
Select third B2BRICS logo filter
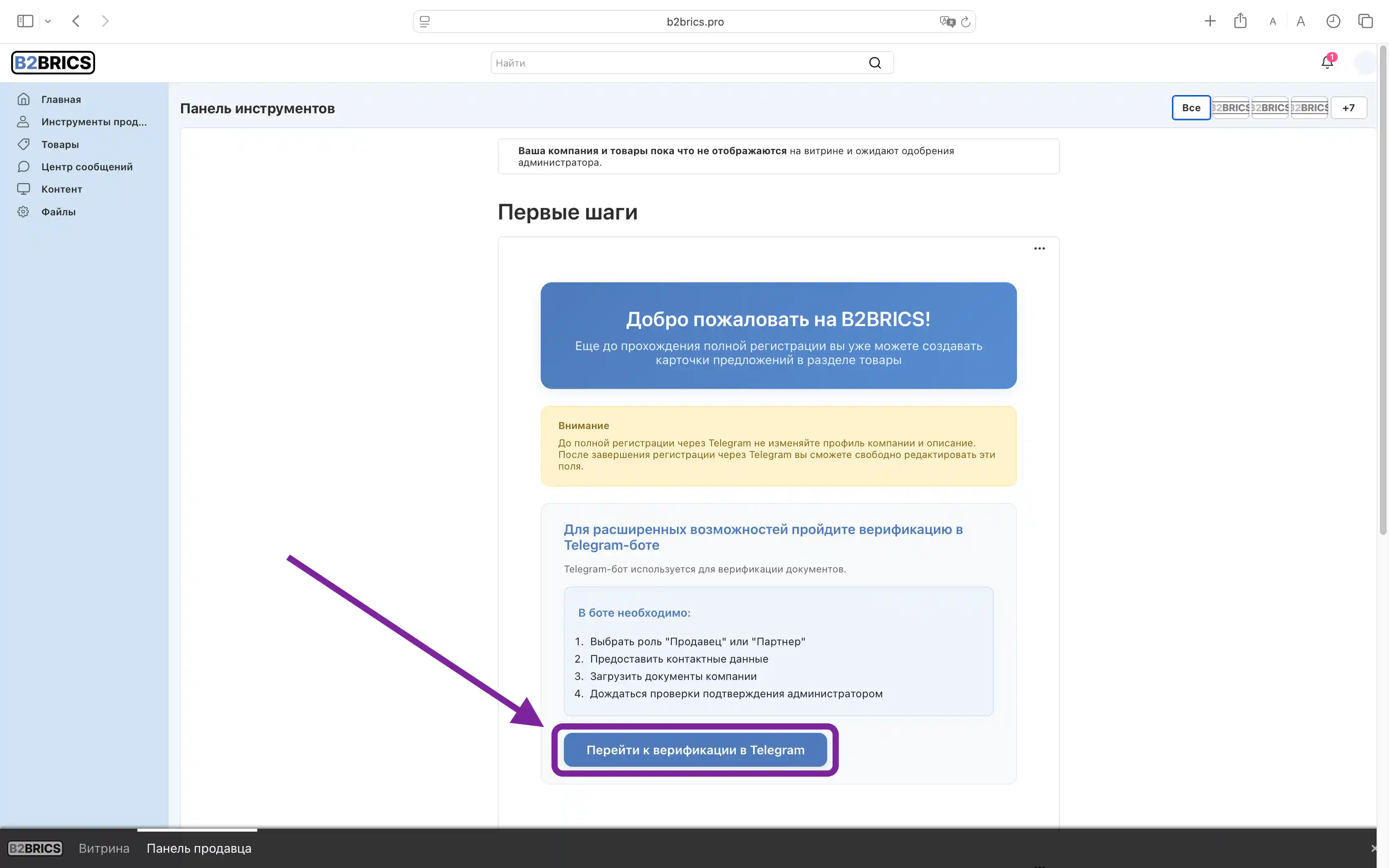click(1309, 107)
